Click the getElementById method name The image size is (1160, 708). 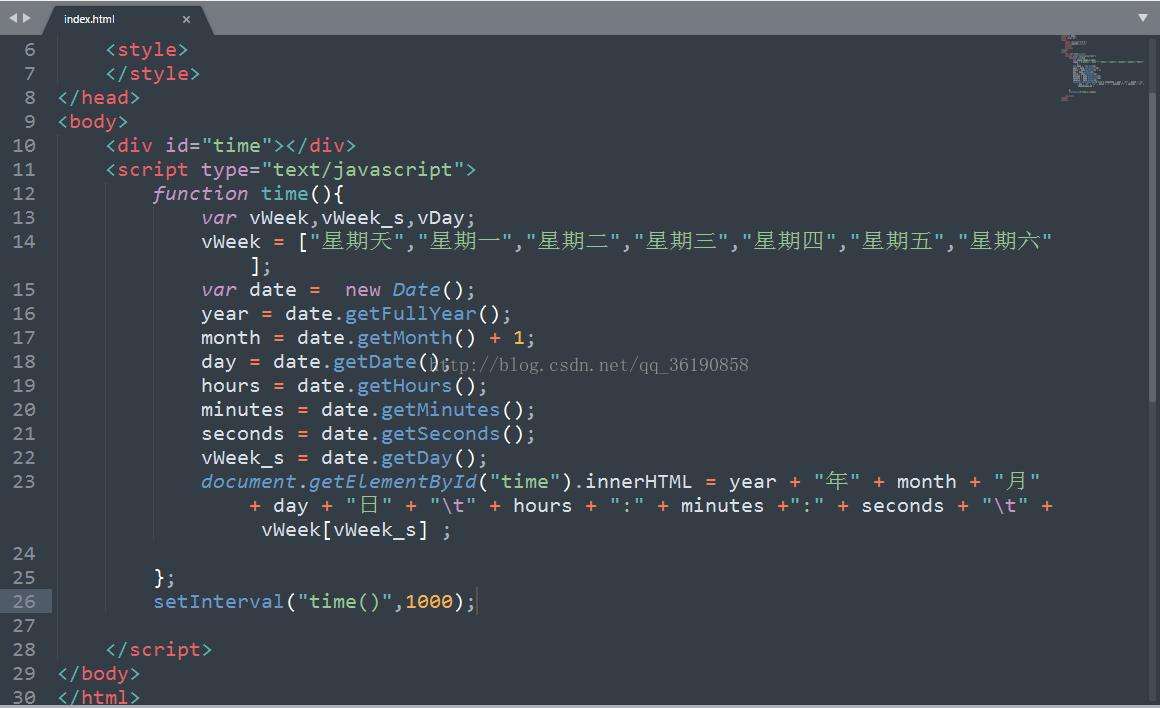[393, 482]
